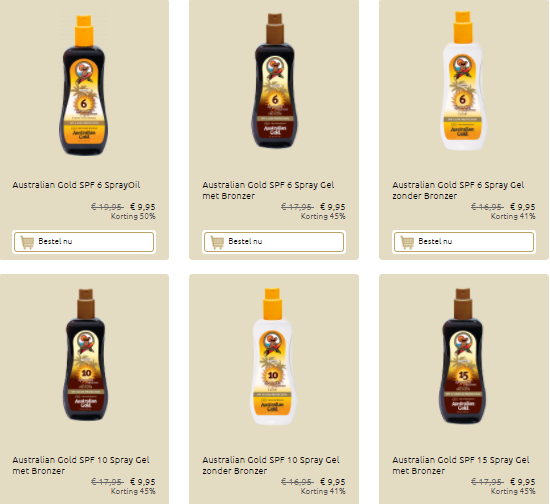Click Bestel nu for SPF 6 Spray Gel zonder Bronzer
Image resolution: width=550 pixels, height=504 pixels.
pos(464,242)
